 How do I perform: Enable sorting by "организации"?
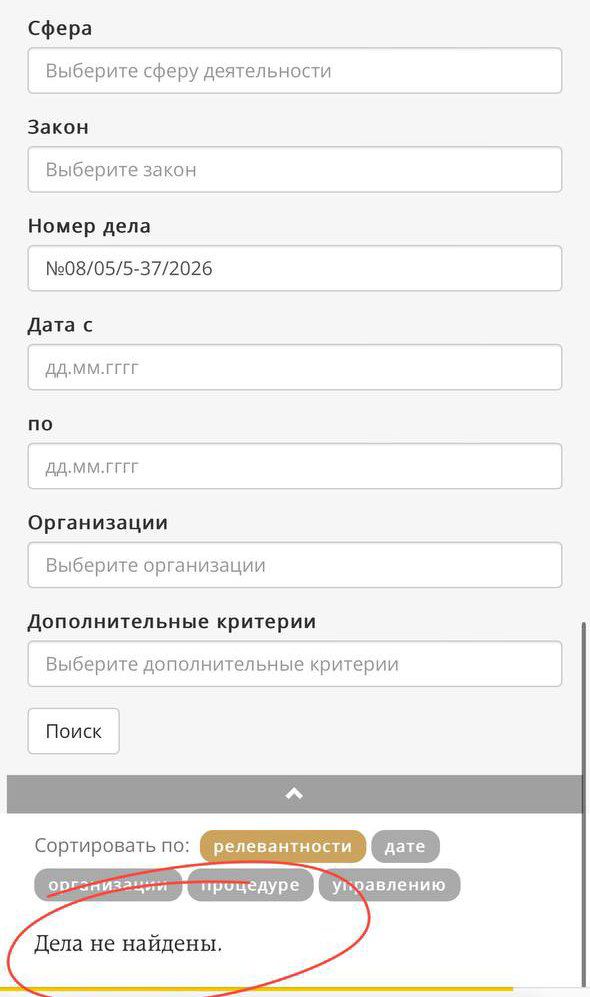pyautogui.click(x=109, y=884)
